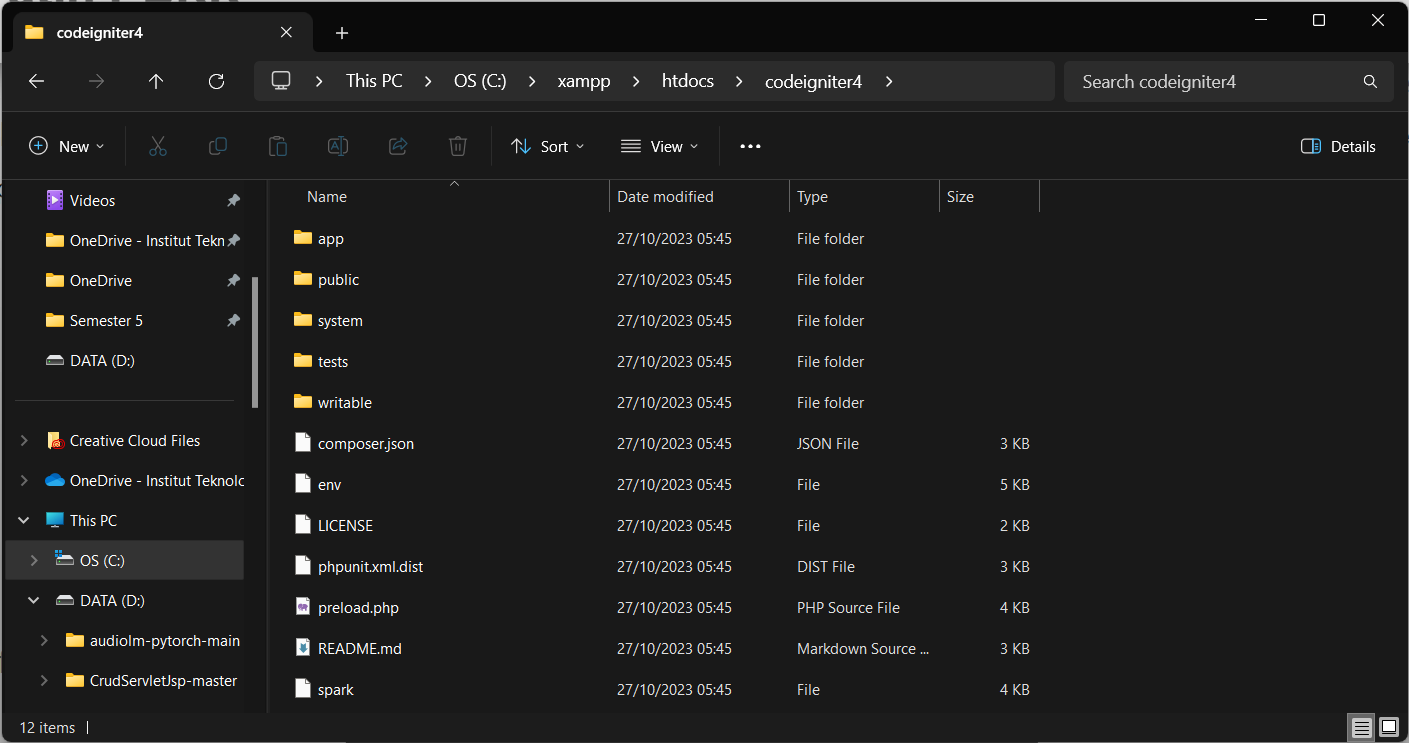Click the Copy icon in toolbar
The height and width of the screenshot is (743, 1409).
[217, 146]
